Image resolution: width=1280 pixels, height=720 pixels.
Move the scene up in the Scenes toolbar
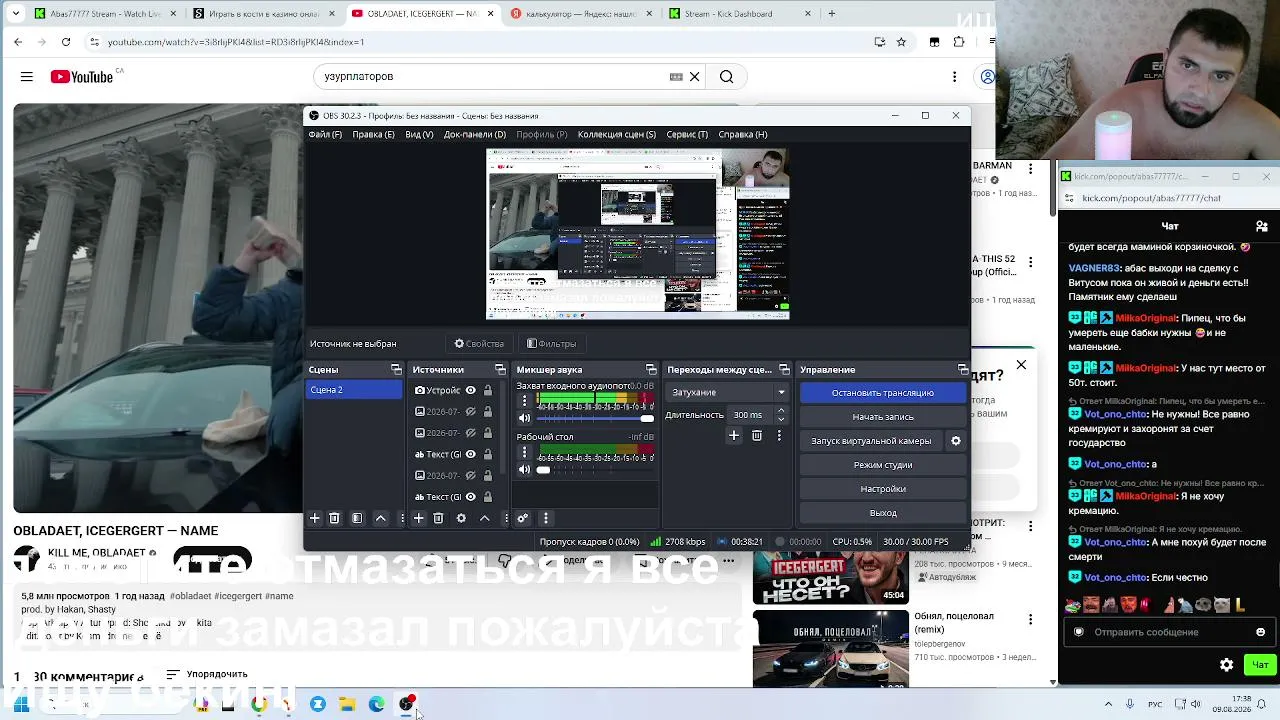381,518
